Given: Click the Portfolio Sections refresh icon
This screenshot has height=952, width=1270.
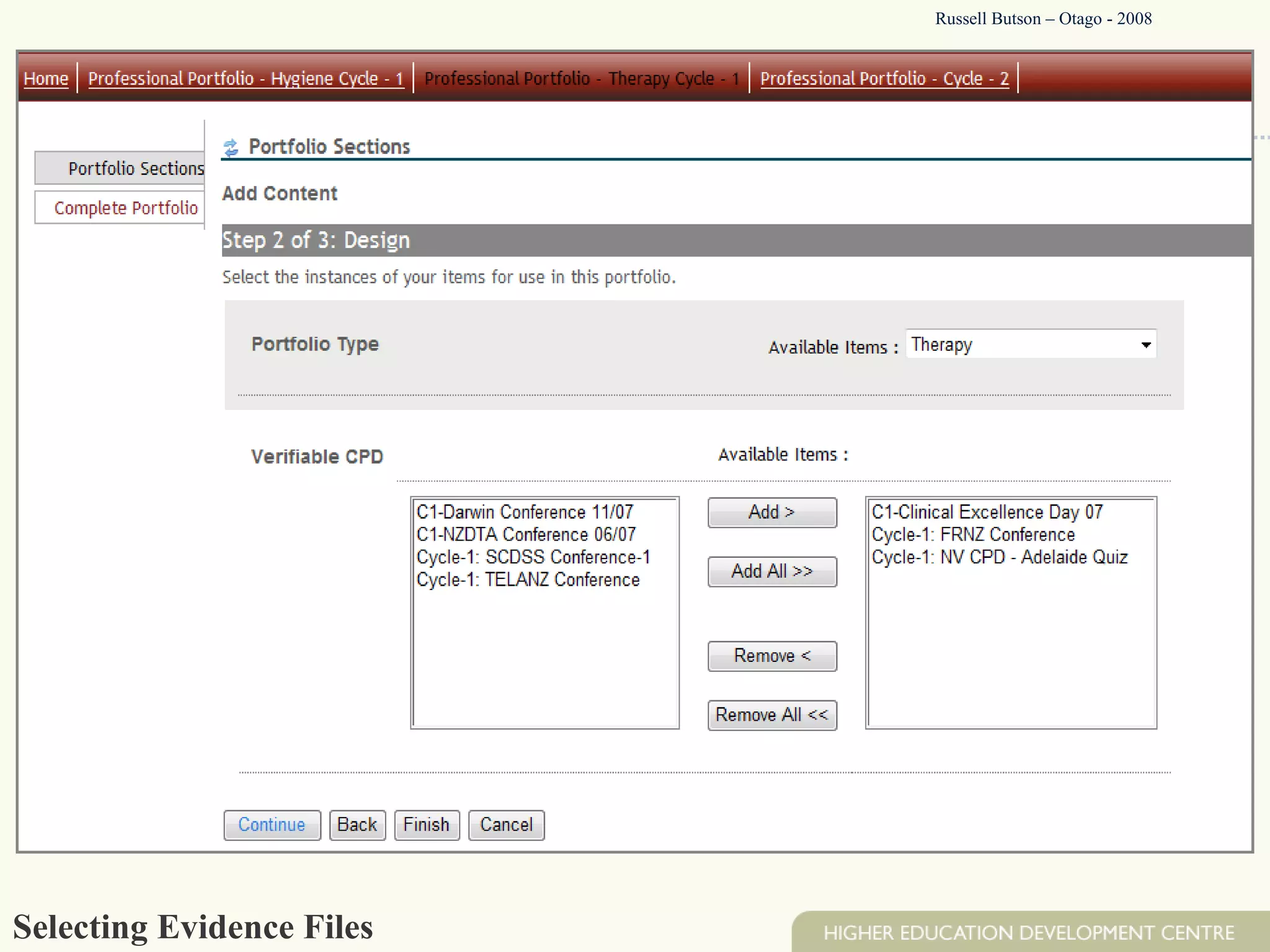Looking at the screenshot, I should tap(231, 148).
